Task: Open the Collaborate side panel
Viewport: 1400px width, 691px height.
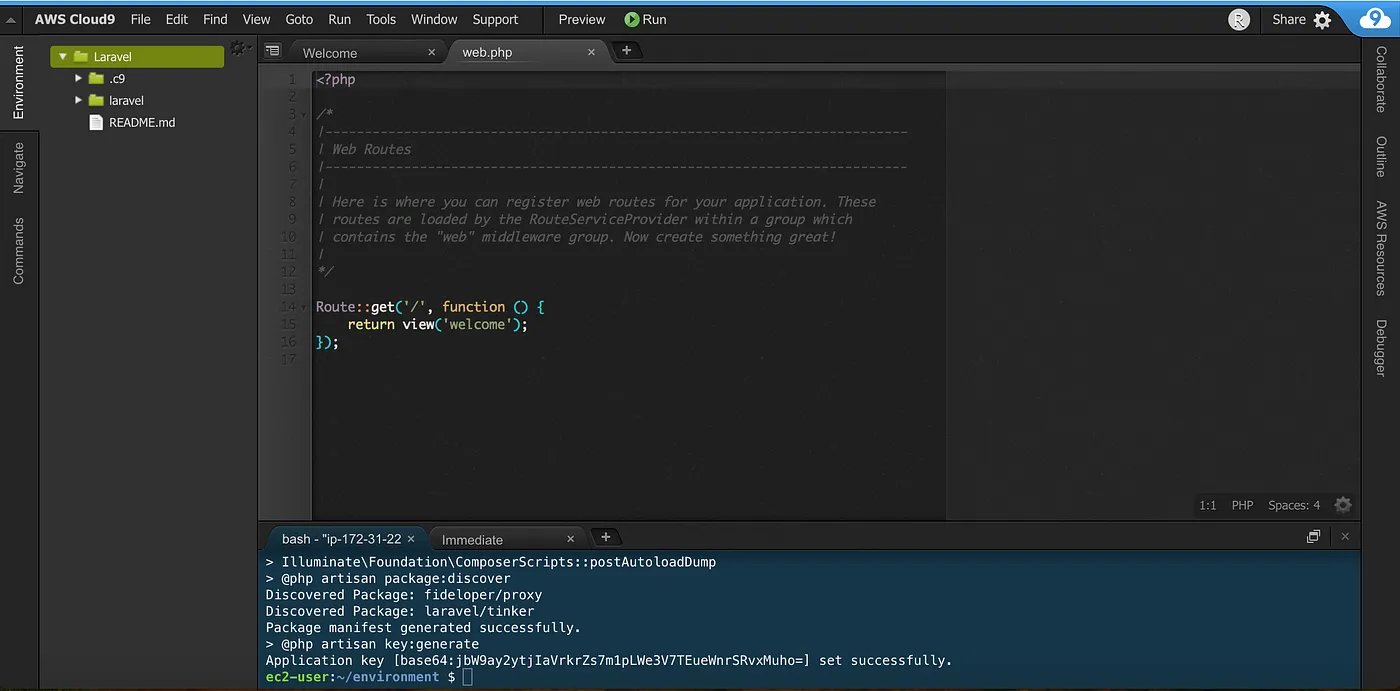Action: [1381, 79]
